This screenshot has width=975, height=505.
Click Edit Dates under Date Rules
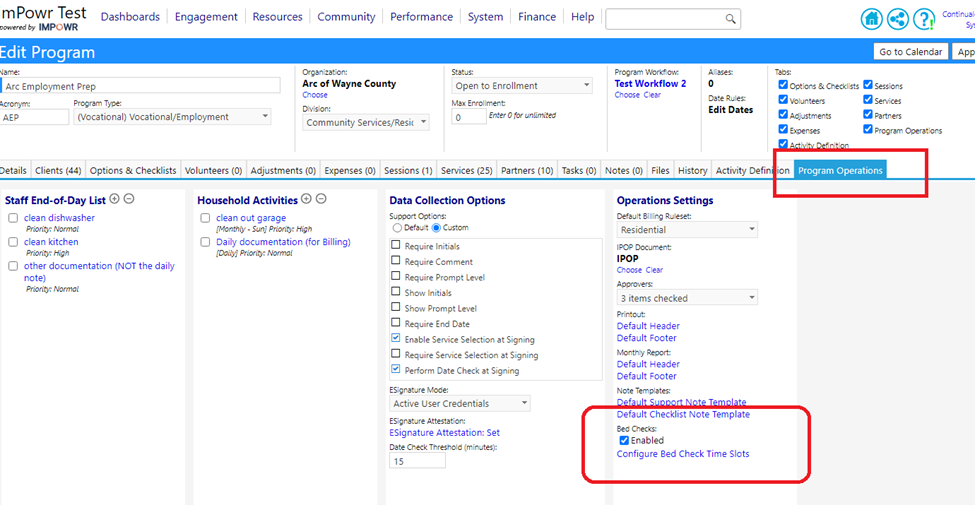pos(731,109)
